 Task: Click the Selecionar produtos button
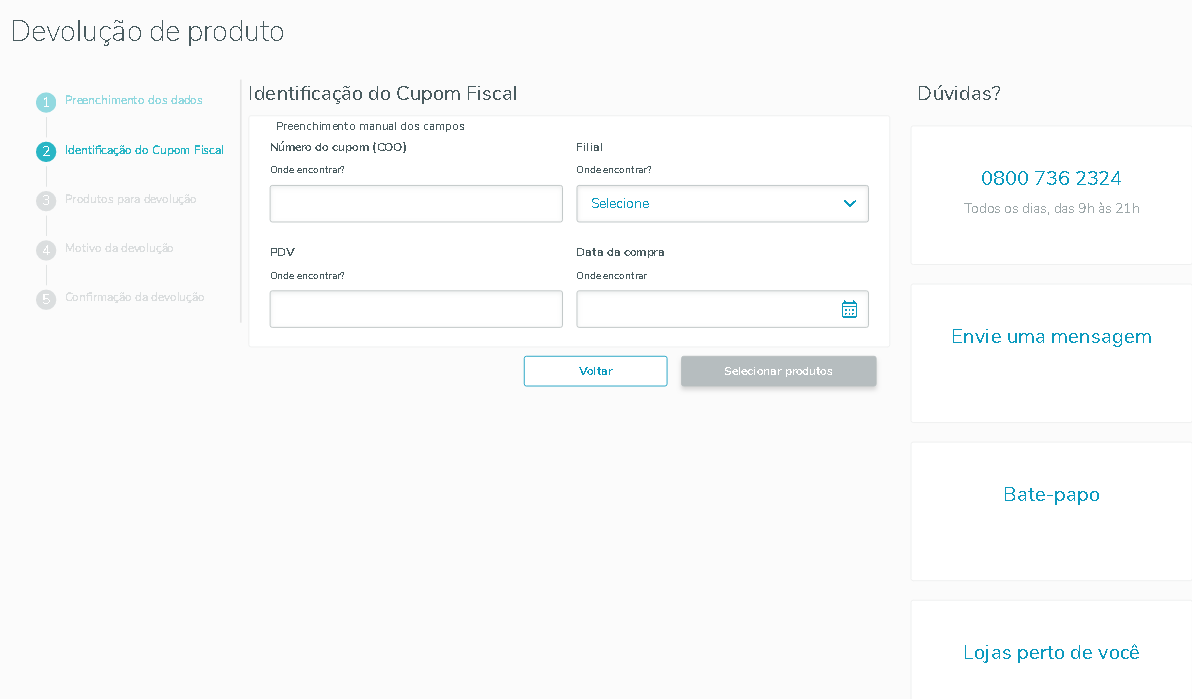pos(778,371)
